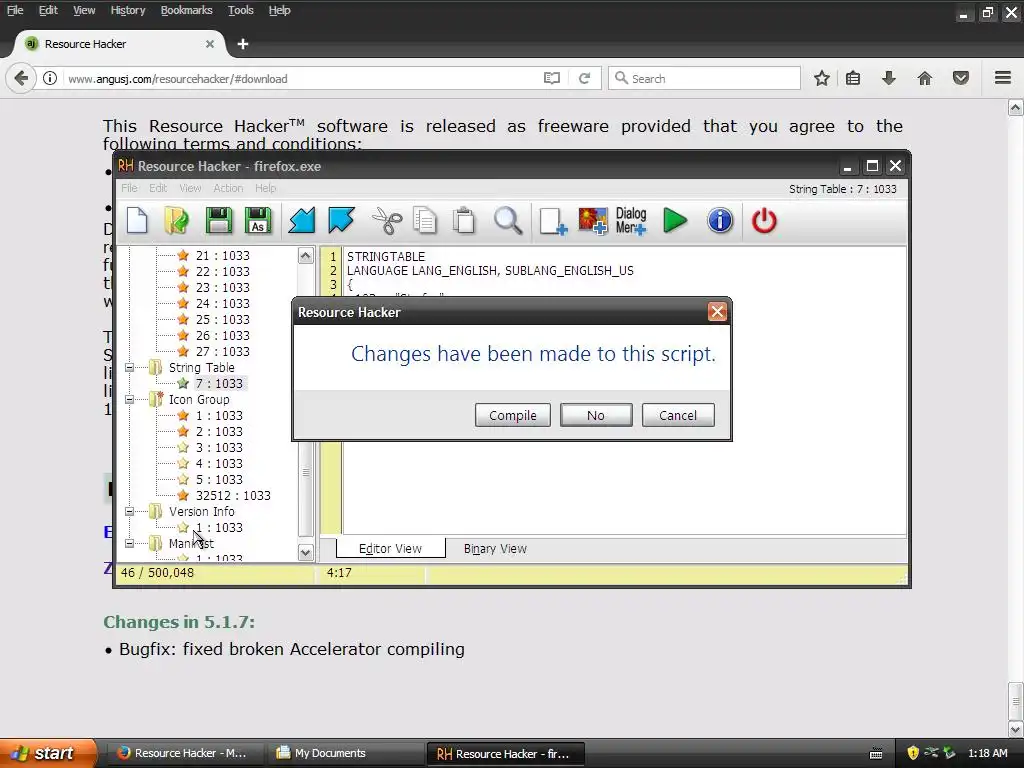Screen dimensions: 1024x768
Task: Open Firefox Tools menu
Action: click(x=240, y=10)
